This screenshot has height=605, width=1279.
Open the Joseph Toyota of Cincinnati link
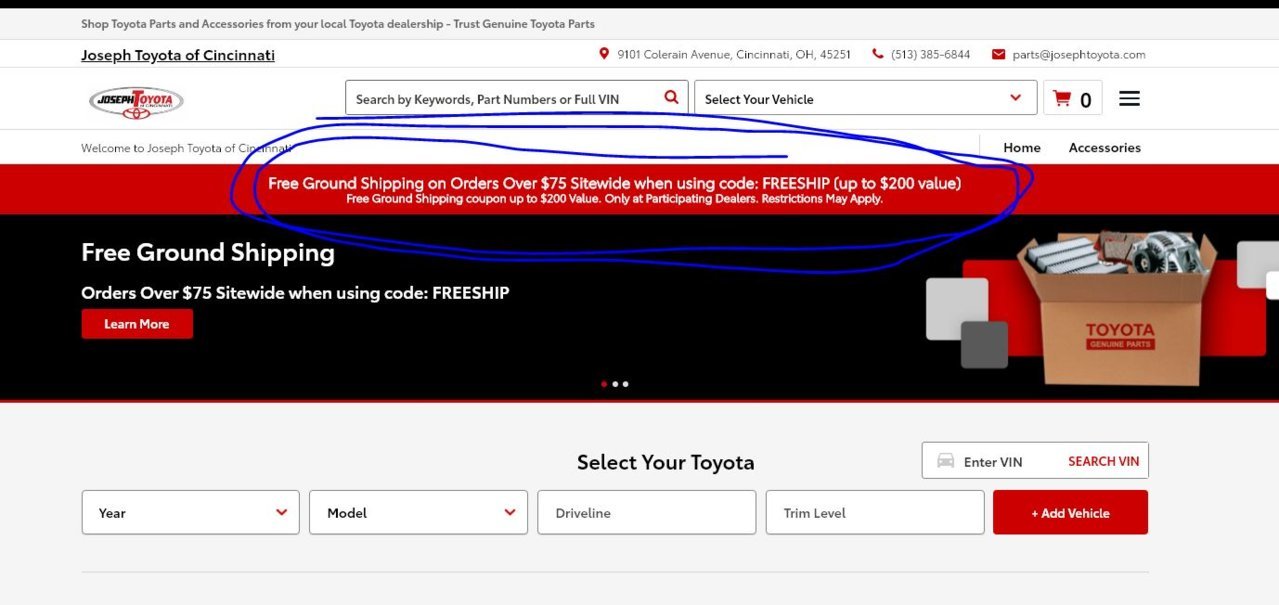tap(178, 55)
